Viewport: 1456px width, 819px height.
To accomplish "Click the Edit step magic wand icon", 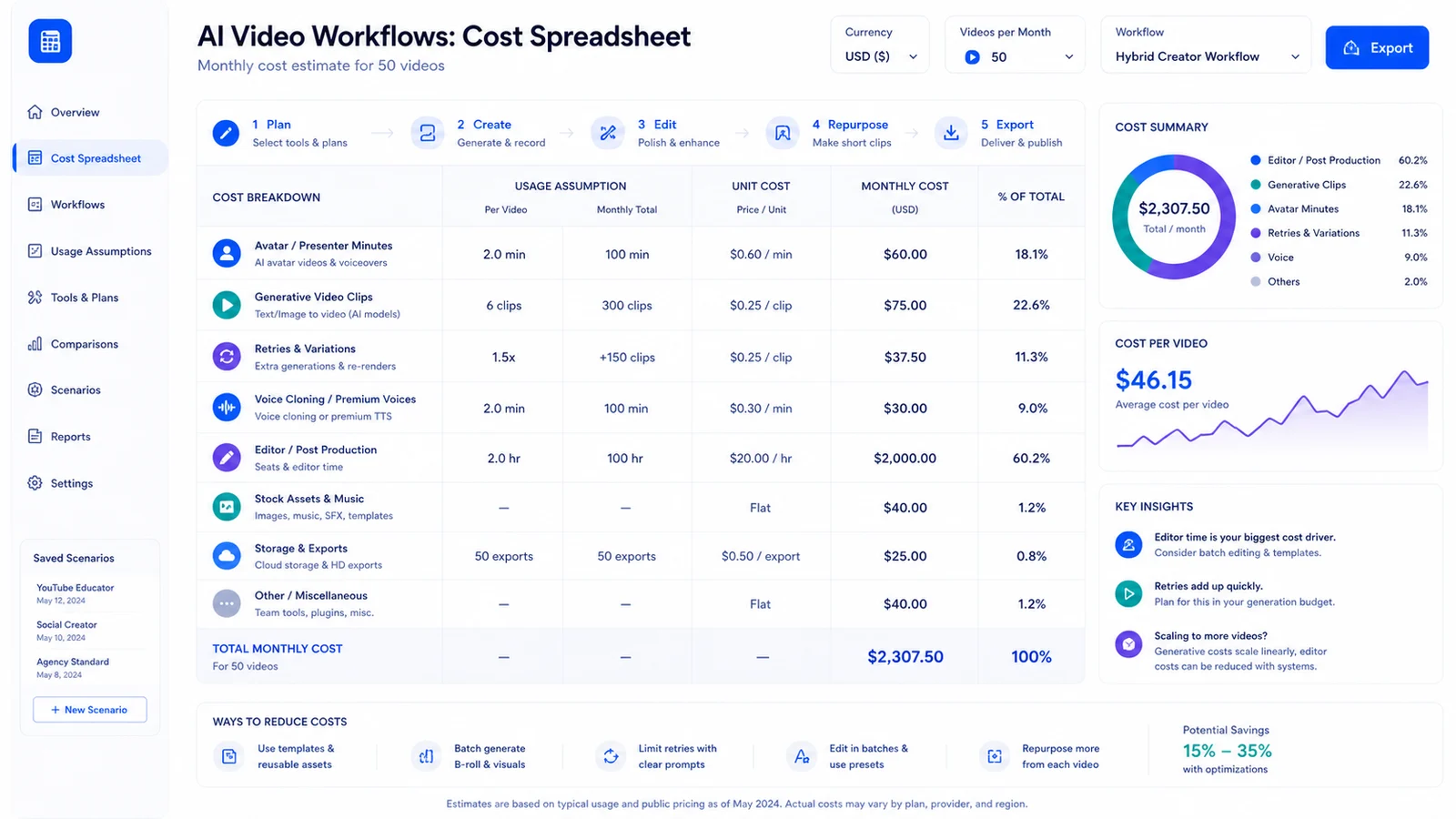I will 608,133.
